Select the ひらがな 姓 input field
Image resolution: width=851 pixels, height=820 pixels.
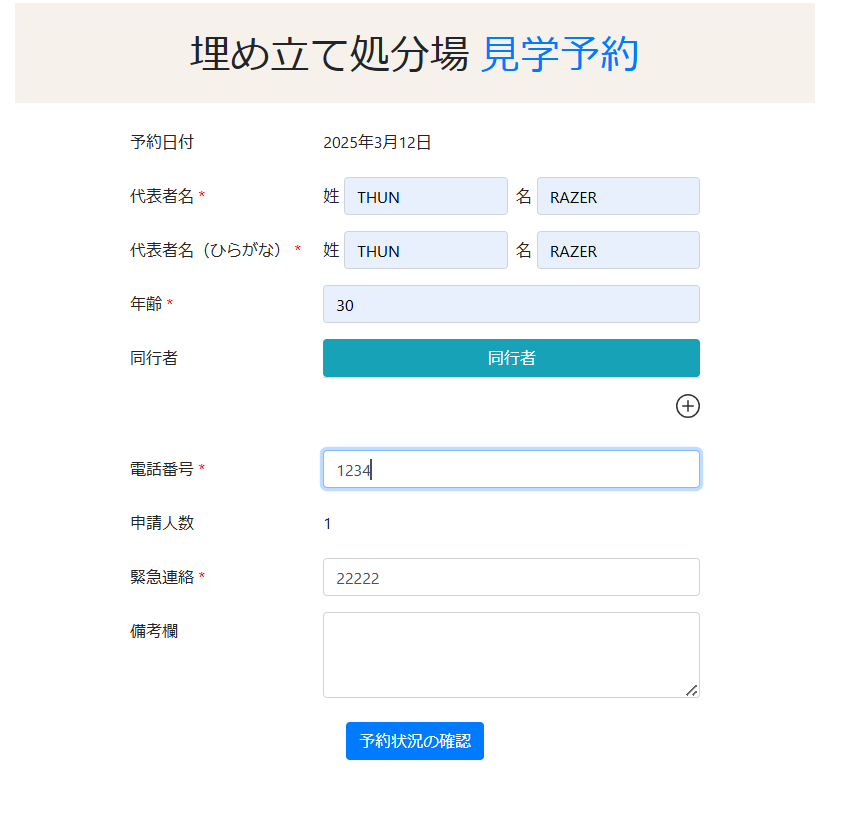coord(425,251)
